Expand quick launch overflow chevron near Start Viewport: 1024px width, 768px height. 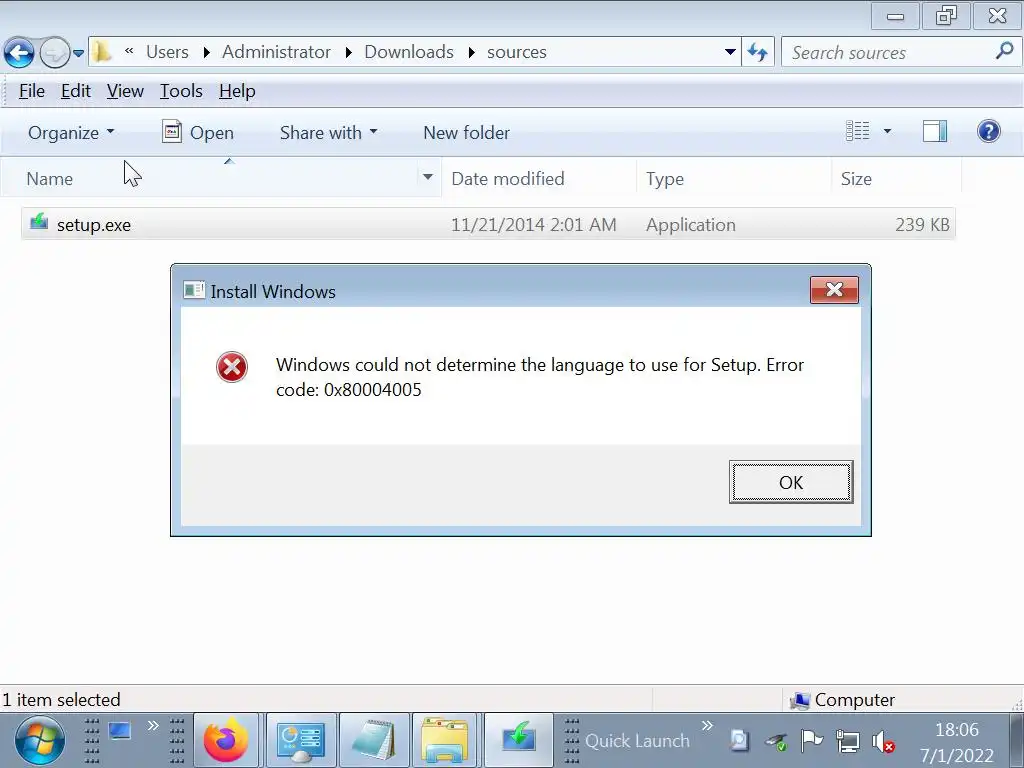[153, 725]
